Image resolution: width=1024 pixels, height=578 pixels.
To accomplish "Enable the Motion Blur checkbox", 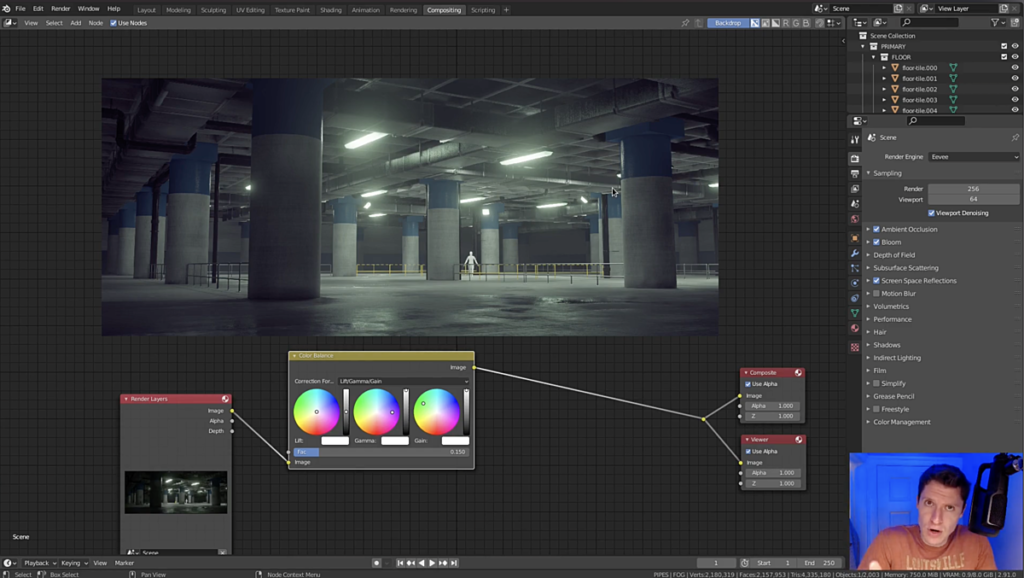I will click(876, 294).
